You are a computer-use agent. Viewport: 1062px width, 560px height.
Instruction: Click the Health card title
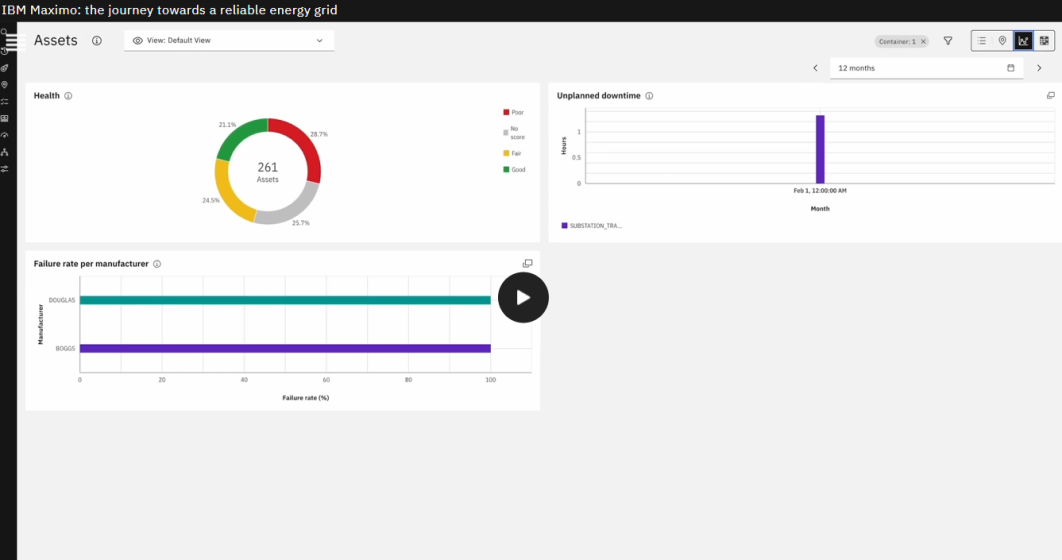(47, 95)
